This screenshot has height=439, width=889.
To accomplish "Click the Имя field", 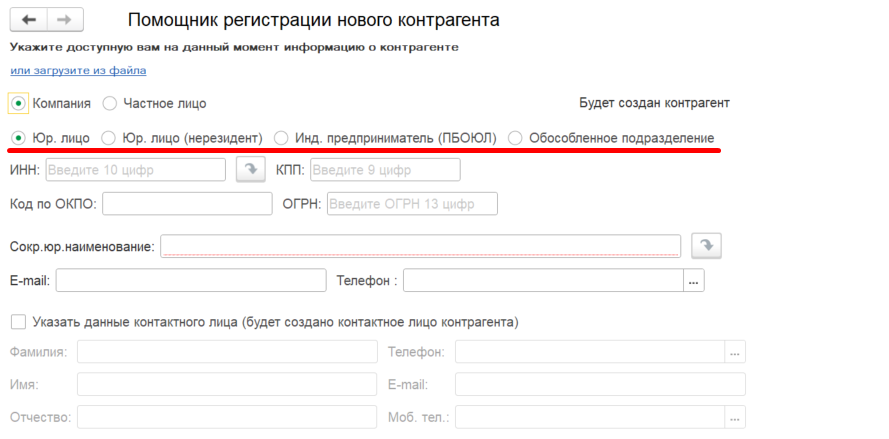I will click(x=227, y=384).
